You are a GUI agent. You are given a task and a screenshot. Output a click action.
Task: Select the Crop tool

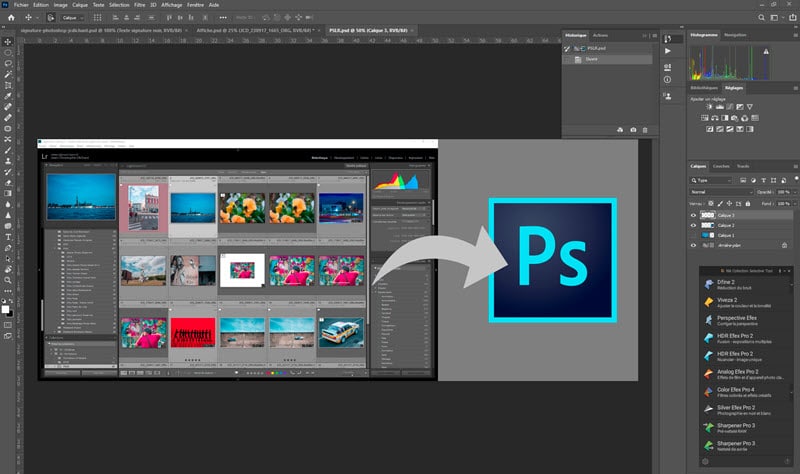point(8,85)
